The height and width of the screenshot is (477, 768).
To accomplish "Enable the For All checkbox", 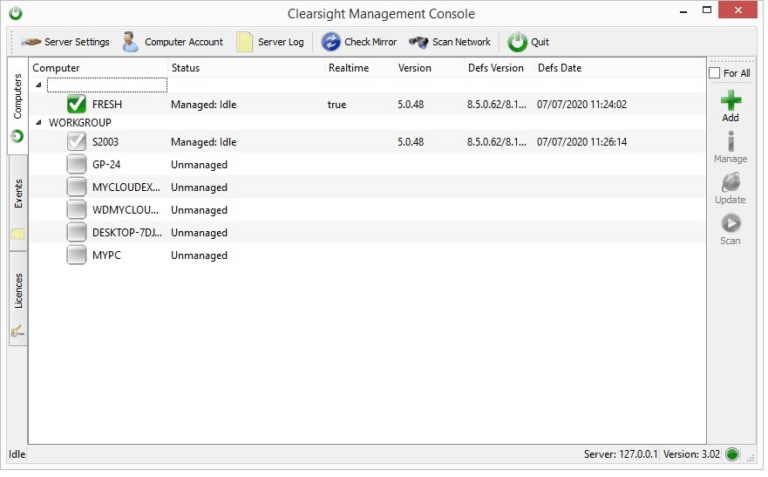I will pyautogui.click(x=715, y=73).
